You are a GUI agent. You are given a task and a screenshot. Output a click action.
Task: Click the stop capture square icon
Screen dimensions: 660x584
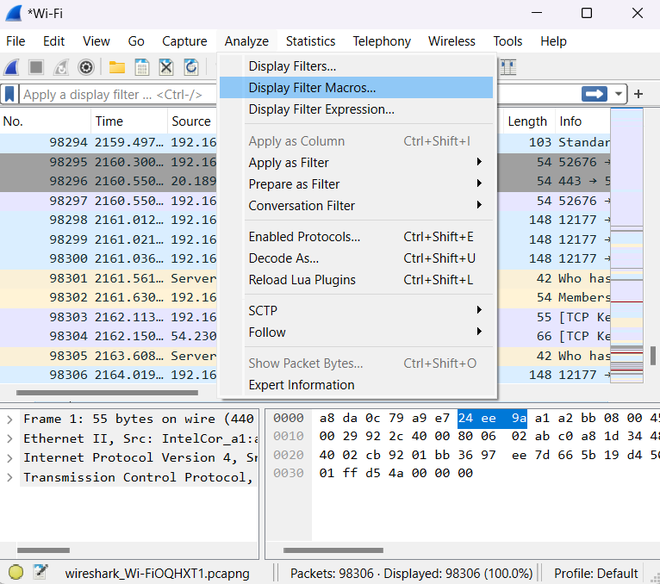(36, 67)
